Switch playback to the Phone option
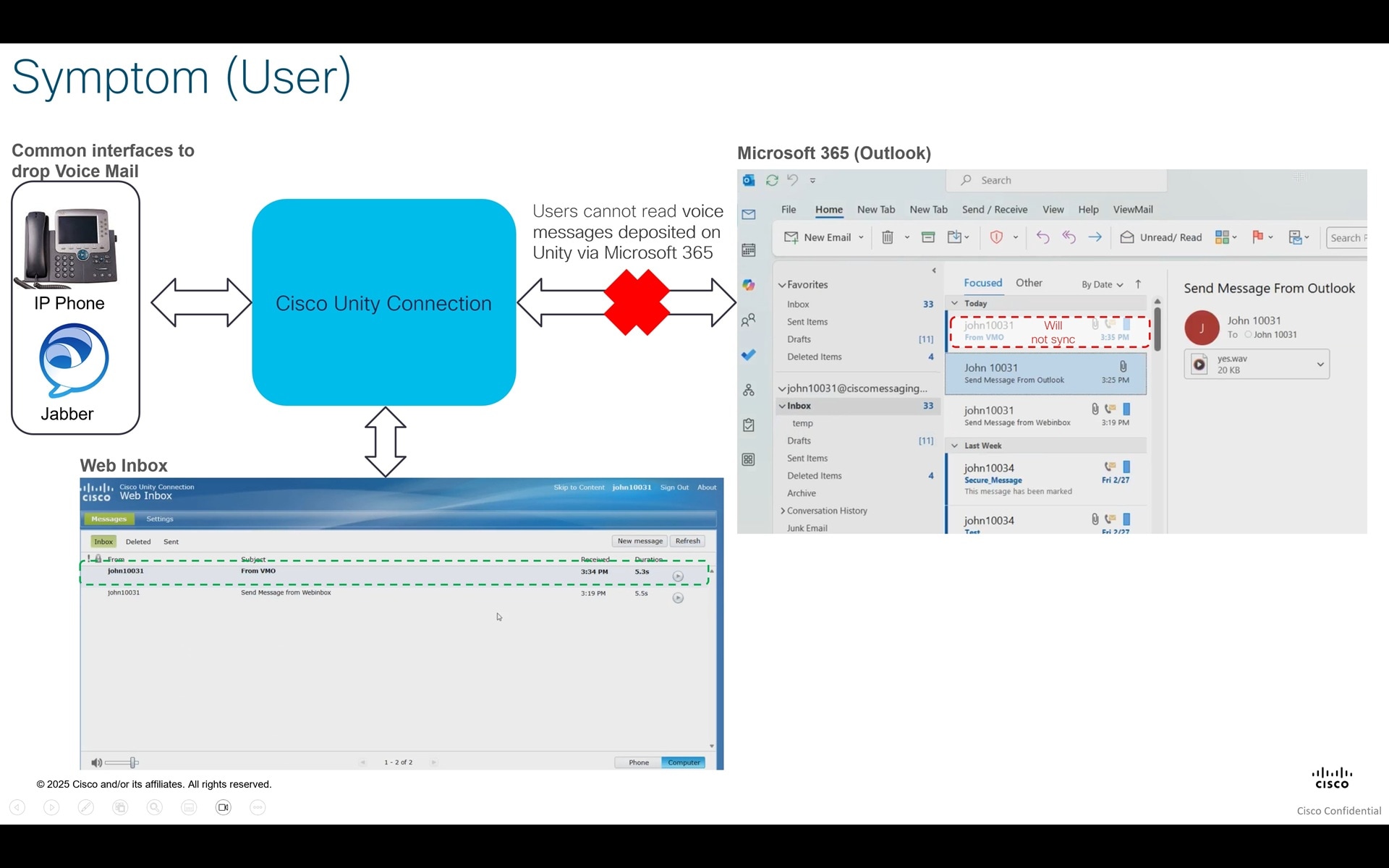Image resolution: width=1389 pixels, height=868 pixels. pos(638,762)
